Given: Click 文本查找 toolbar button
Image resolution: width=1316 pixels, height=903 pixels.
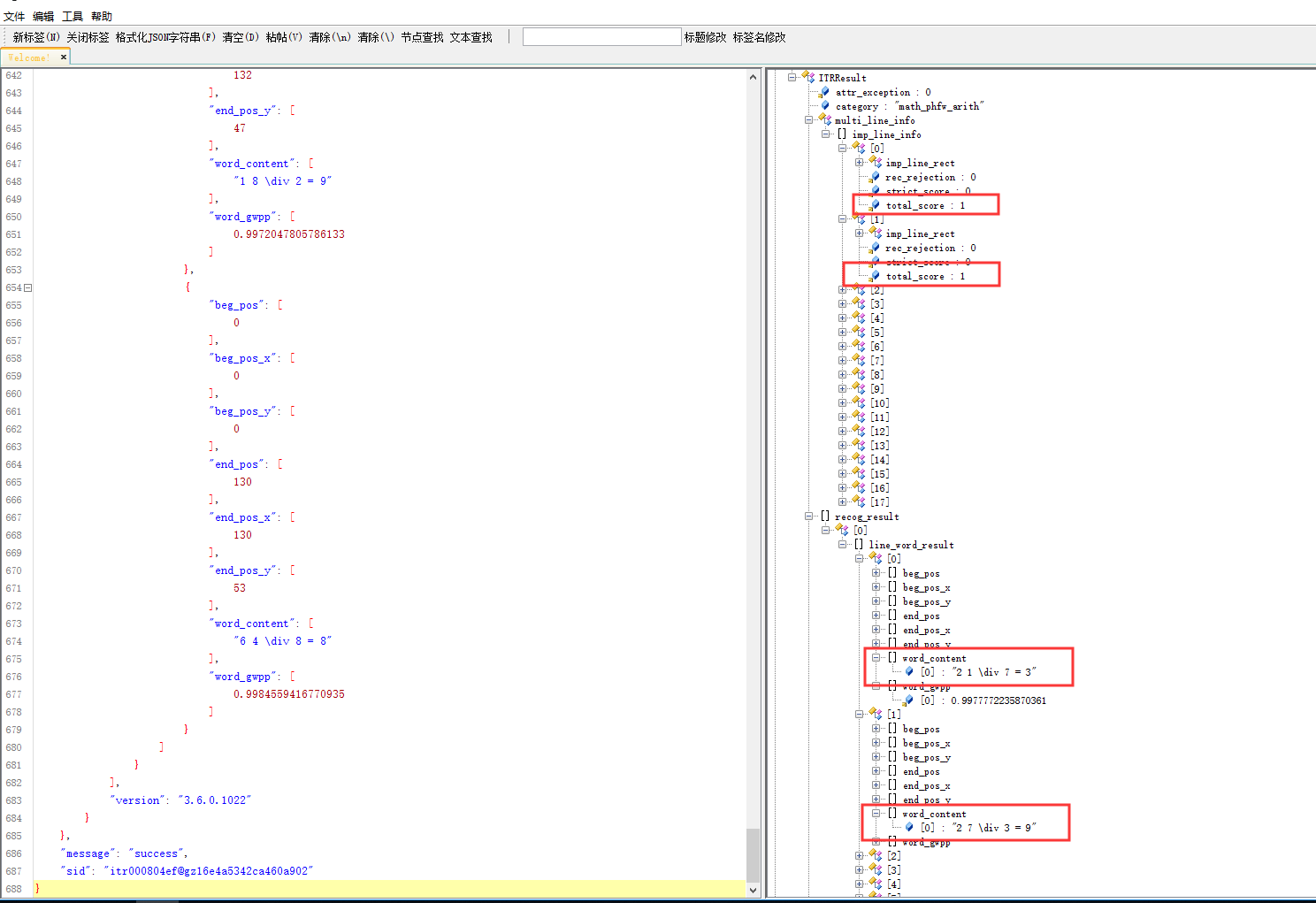Looking at the screenshot, I should click(x=471, y=37).
